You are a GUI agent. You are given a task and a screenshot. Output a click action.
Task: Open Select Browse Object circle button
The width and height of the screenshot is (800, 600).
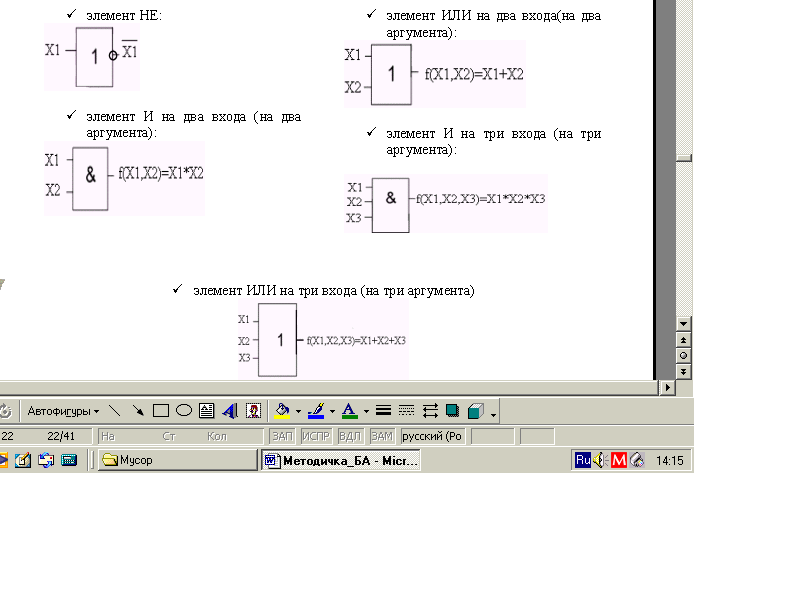tap(684, 356)
